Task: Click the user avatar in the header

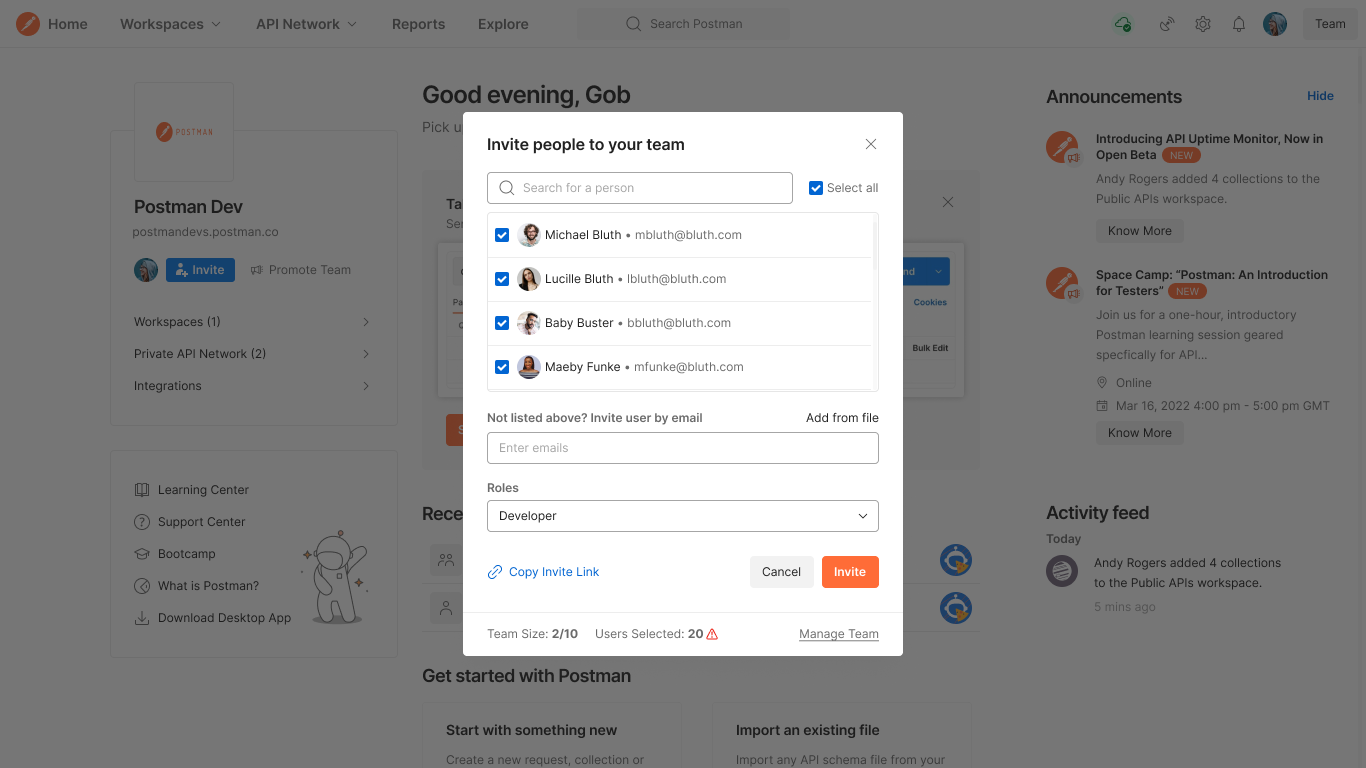Action: click(1275, 24)
